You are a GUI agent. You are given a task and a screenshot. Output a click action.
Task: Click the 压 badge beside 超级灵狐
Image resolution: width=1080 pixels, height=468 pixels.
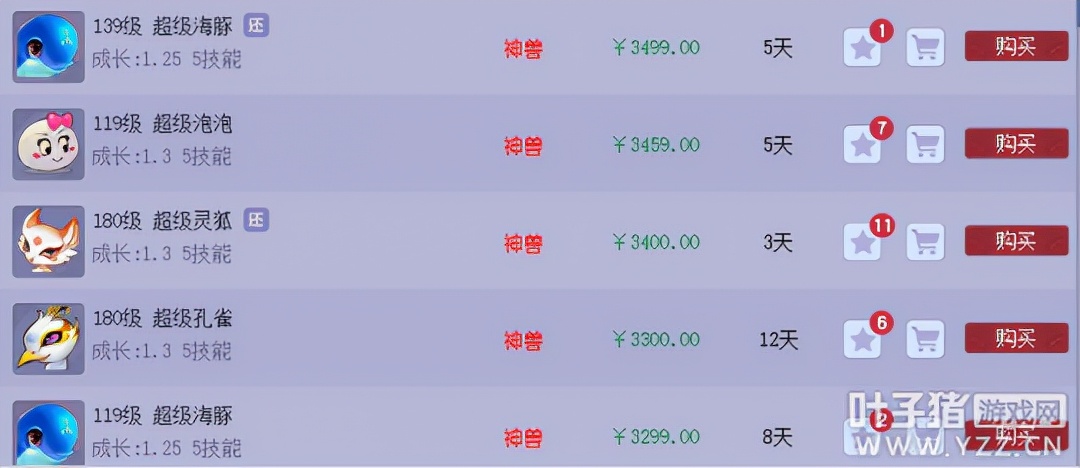point(256,219)
